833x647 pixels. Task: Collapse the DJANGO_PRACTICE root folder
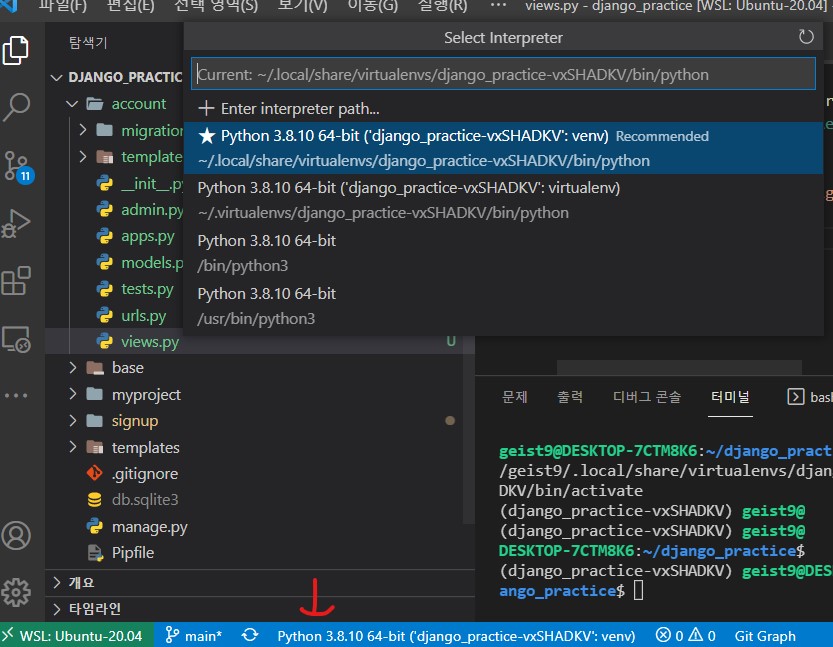pyautogui.click(x=56, y=78)
